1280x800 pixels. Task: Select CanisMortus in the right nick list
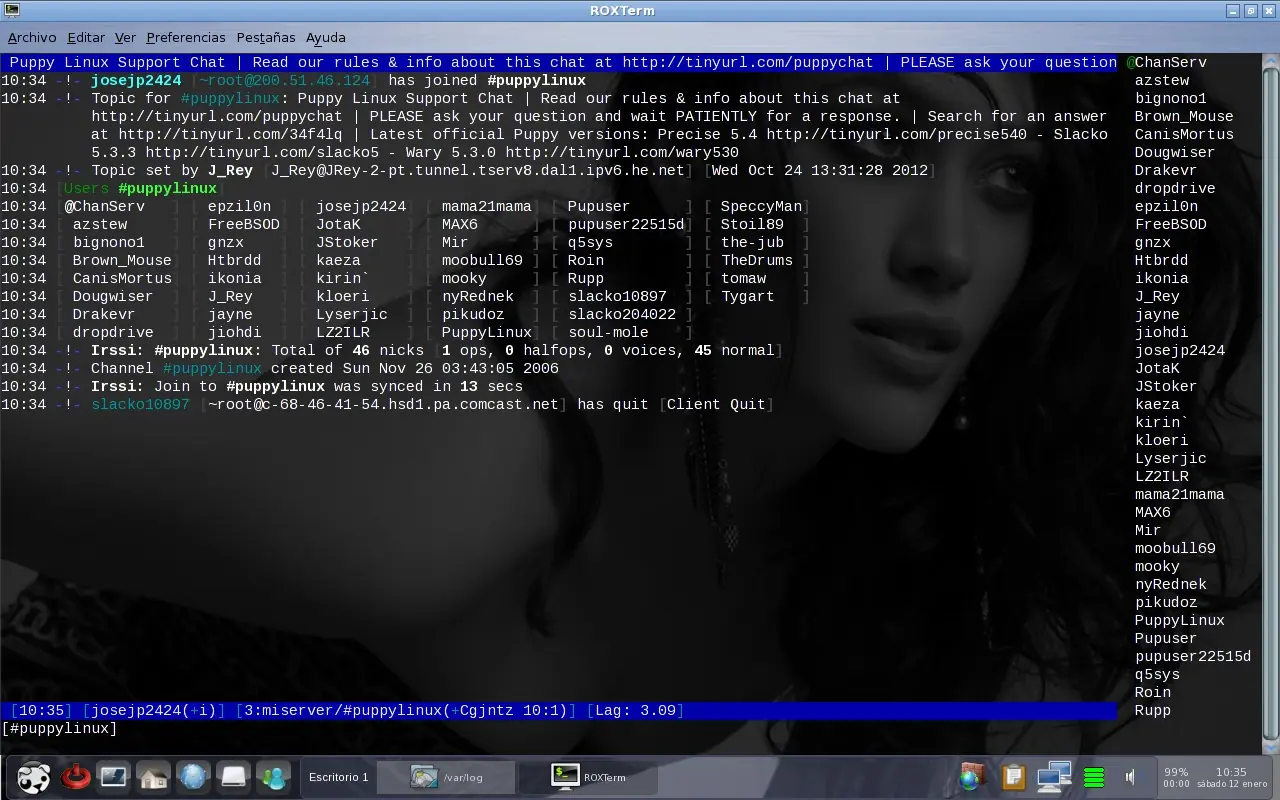coord(1184,134)
